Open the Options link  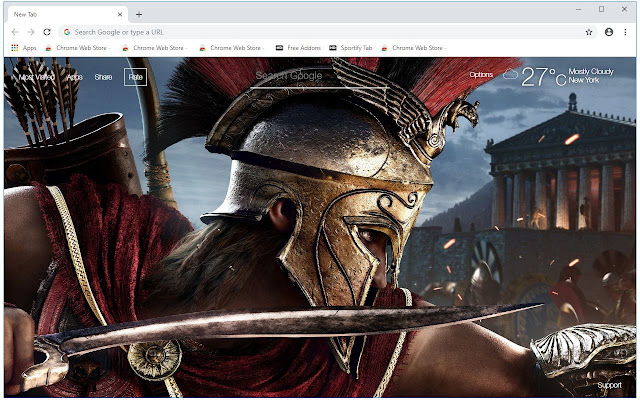tap(481, 75)
